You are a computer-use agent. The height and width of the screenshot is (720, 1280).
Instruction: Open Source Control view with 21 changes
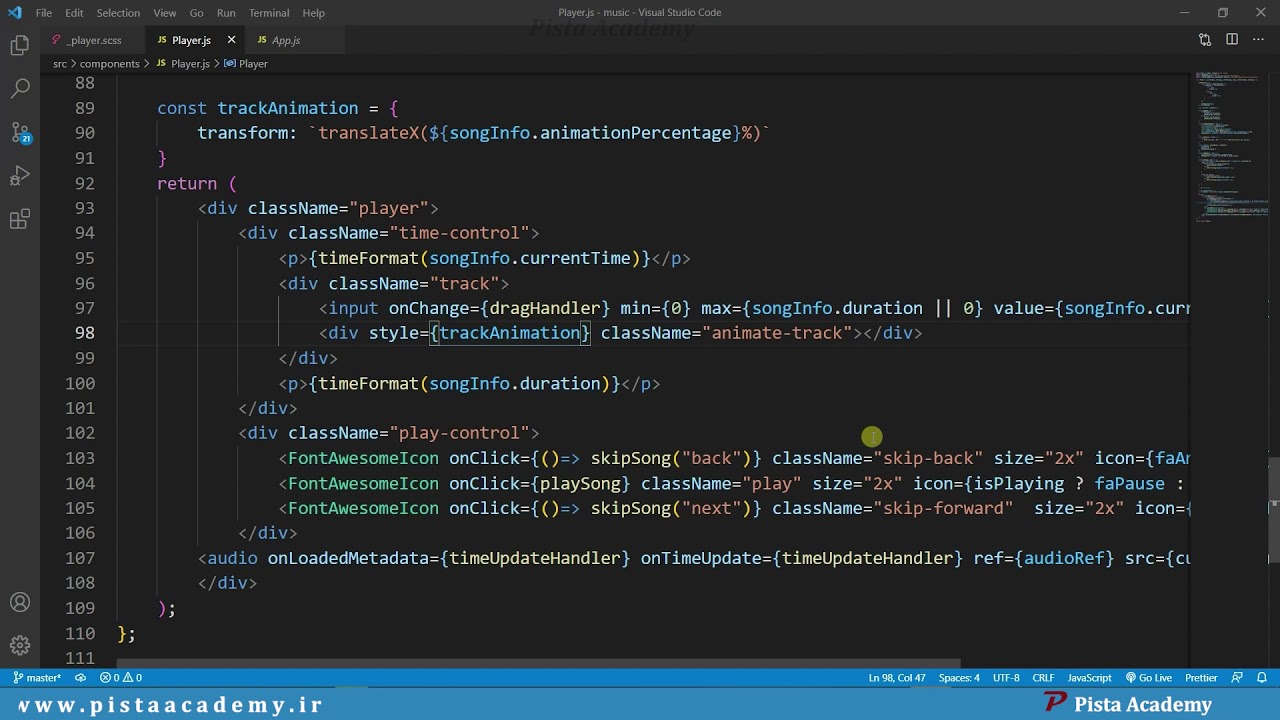point(20,133)
